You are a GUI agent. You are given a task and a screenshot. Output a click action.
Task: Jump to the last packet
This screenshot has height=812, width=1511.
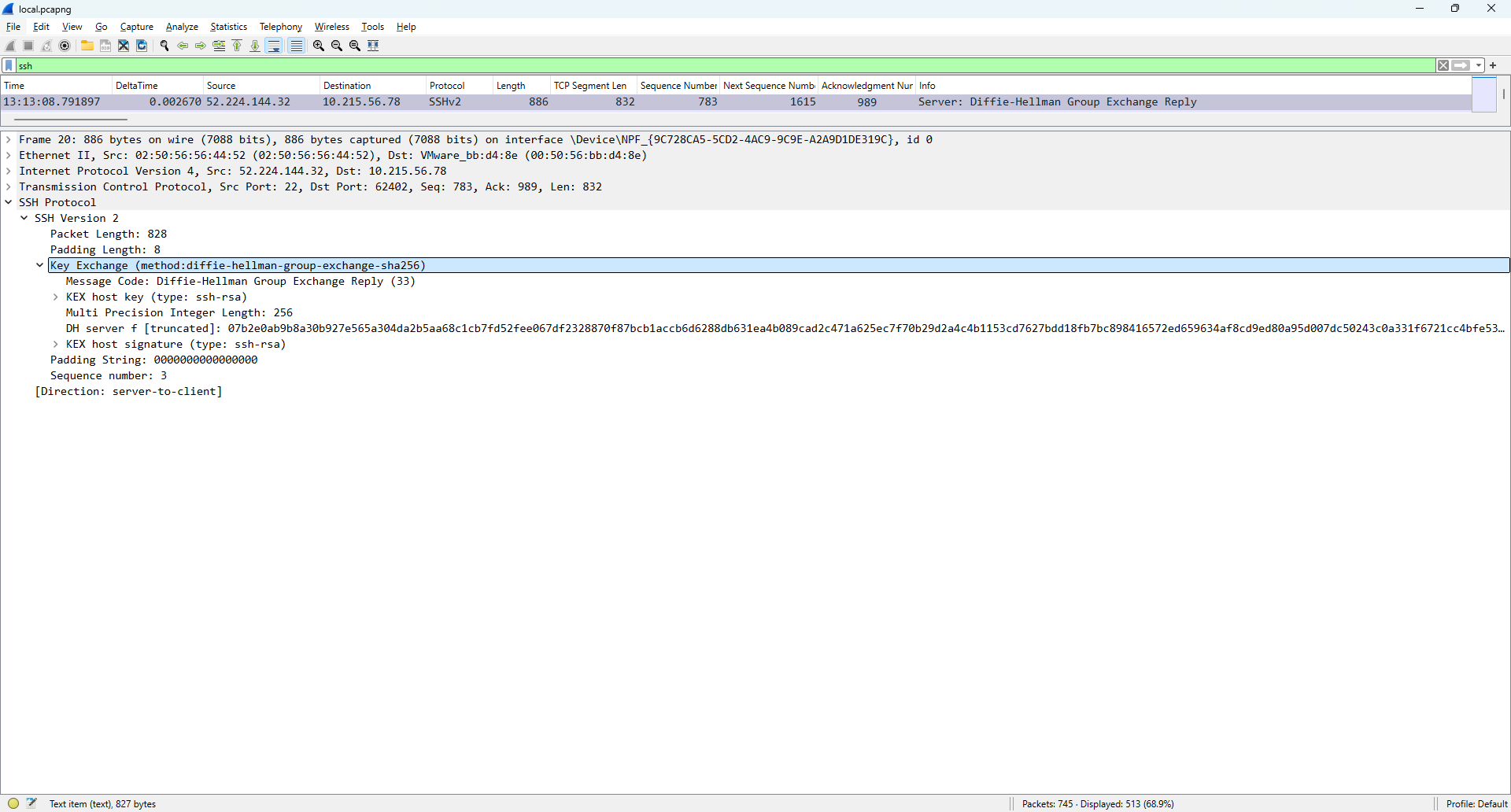click(x=255, y=46)
